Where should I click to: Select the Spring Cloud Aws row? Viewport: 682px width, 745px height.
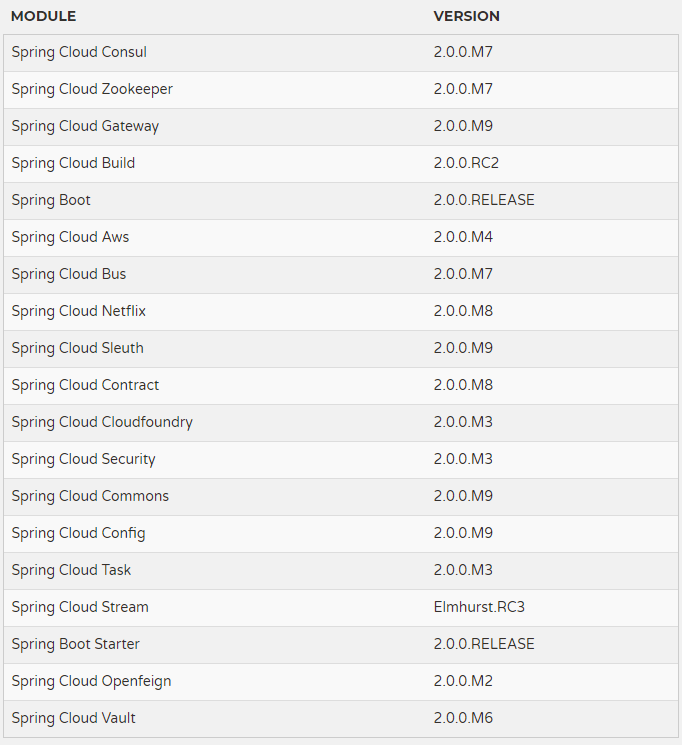tap(70, 237)
